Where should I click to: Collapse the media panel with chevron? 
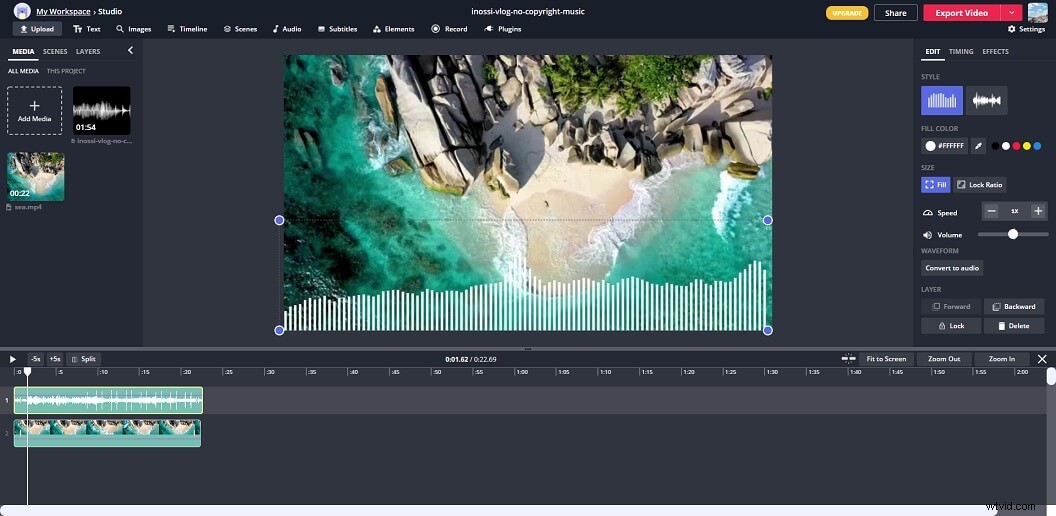(130, 51)
